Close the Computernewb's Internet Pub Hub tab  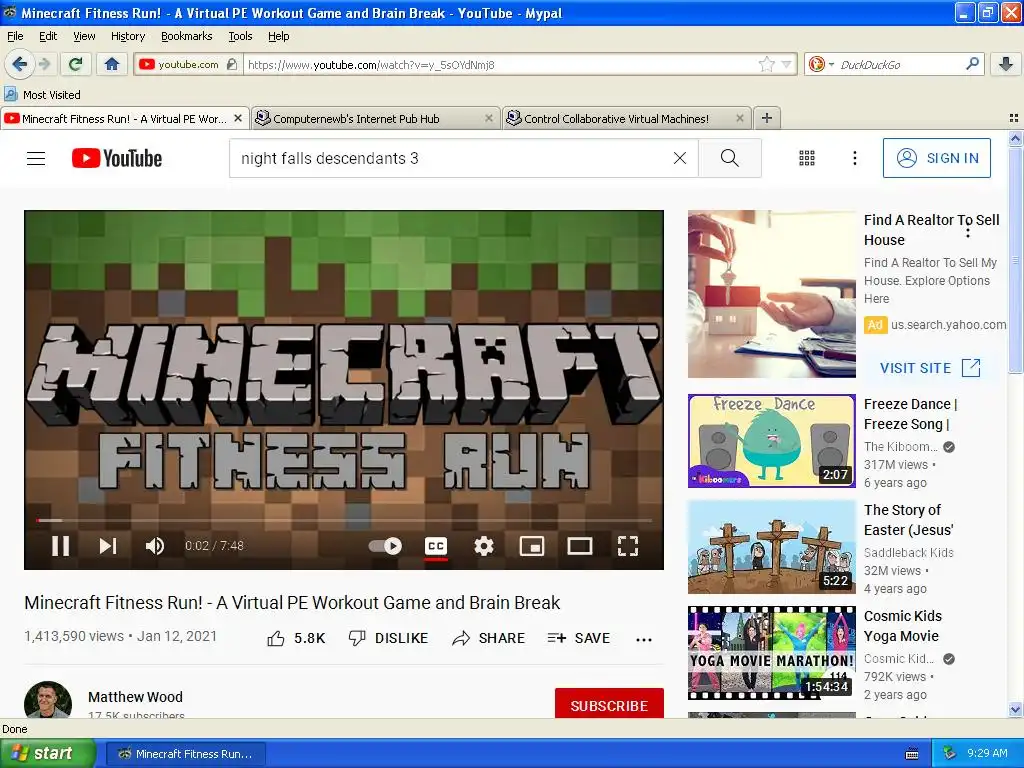point(488,118)
